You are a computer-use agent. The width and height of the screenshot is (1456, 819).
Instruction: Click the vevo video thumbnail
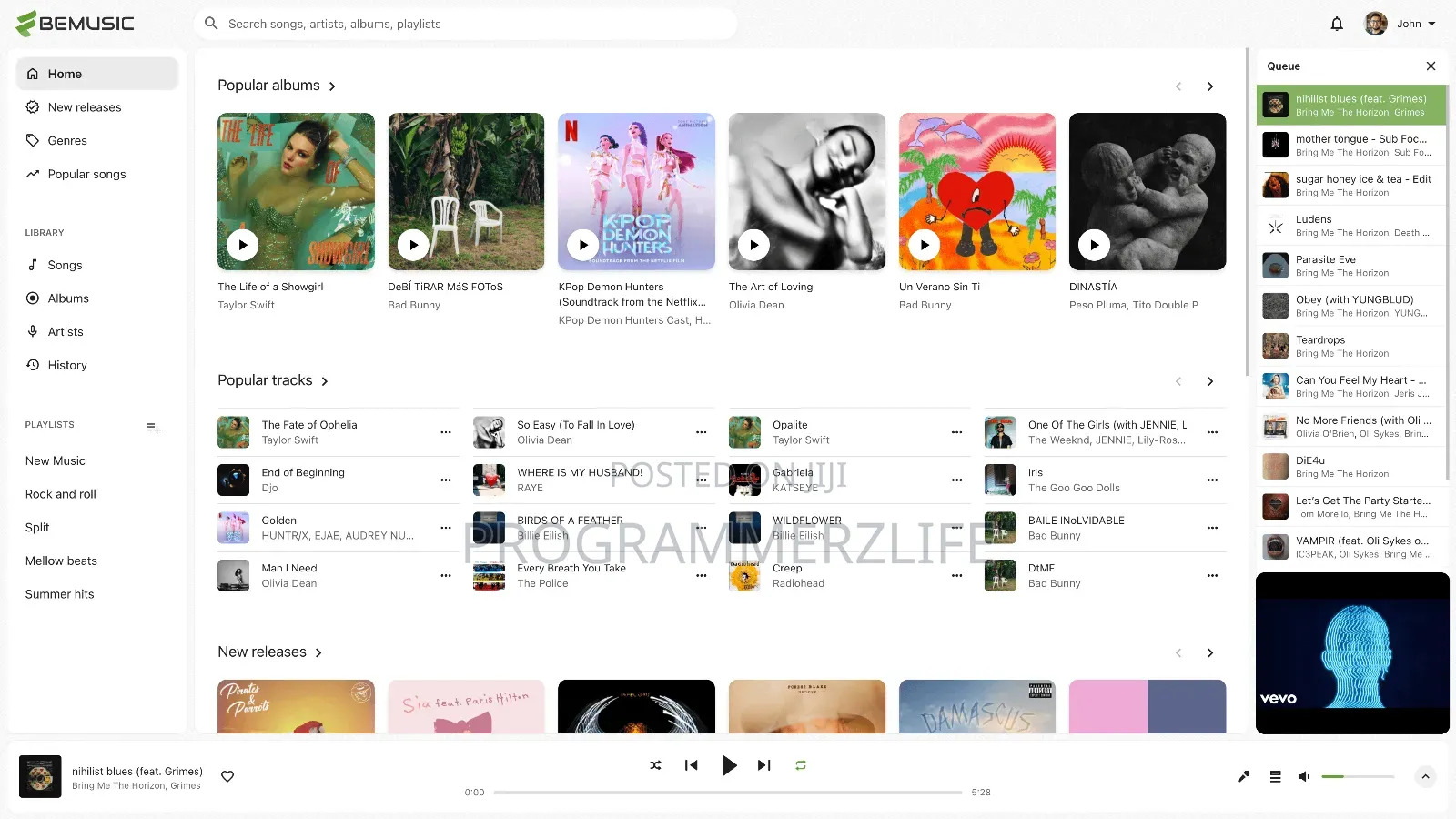click(x=1352, y=653)
